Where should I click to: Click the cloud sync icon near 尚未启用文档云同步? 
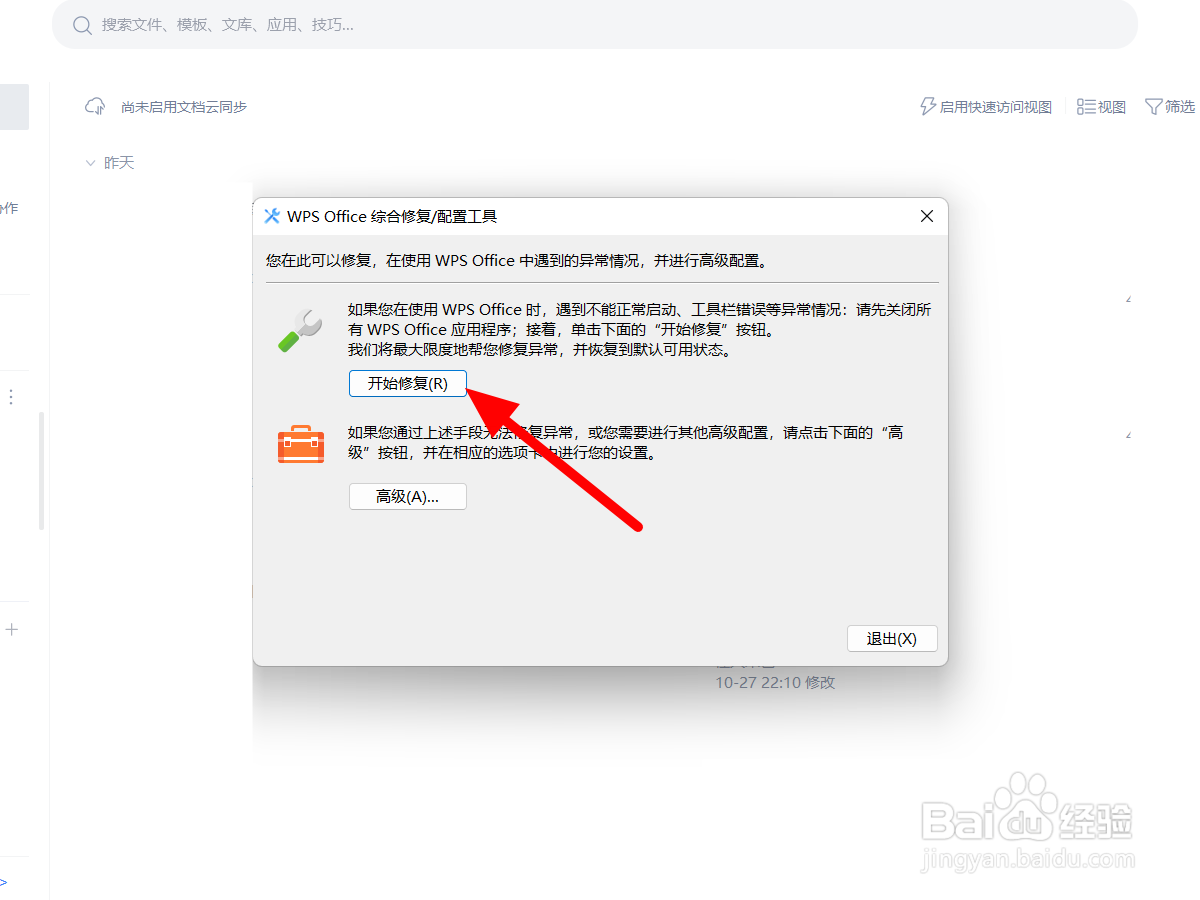pos(94,106)
